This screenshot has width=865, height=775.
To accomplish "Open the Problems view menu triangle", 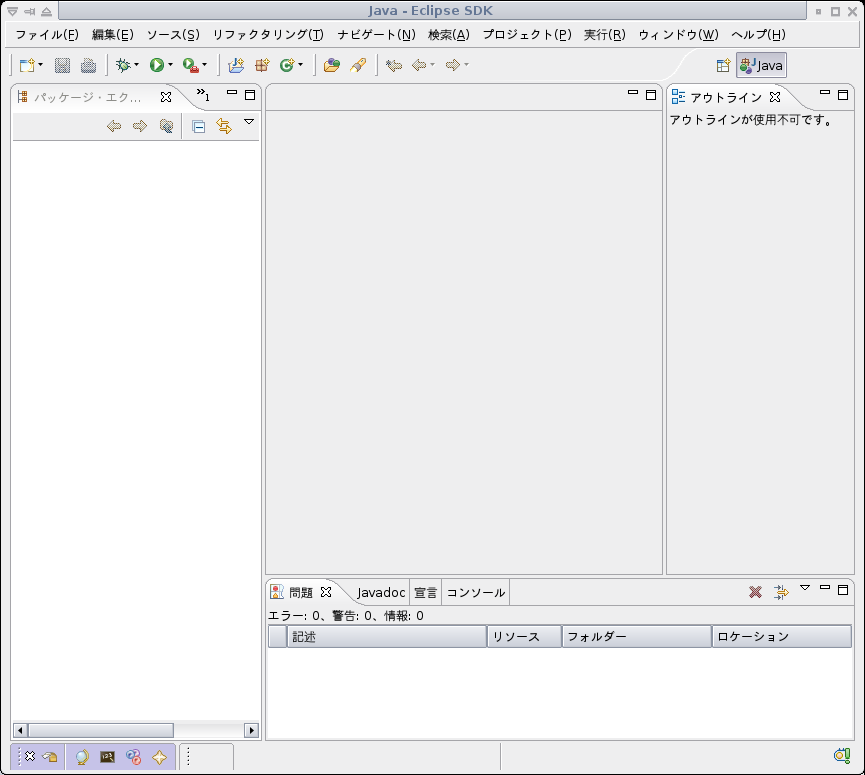I will (x=805, y=588).
